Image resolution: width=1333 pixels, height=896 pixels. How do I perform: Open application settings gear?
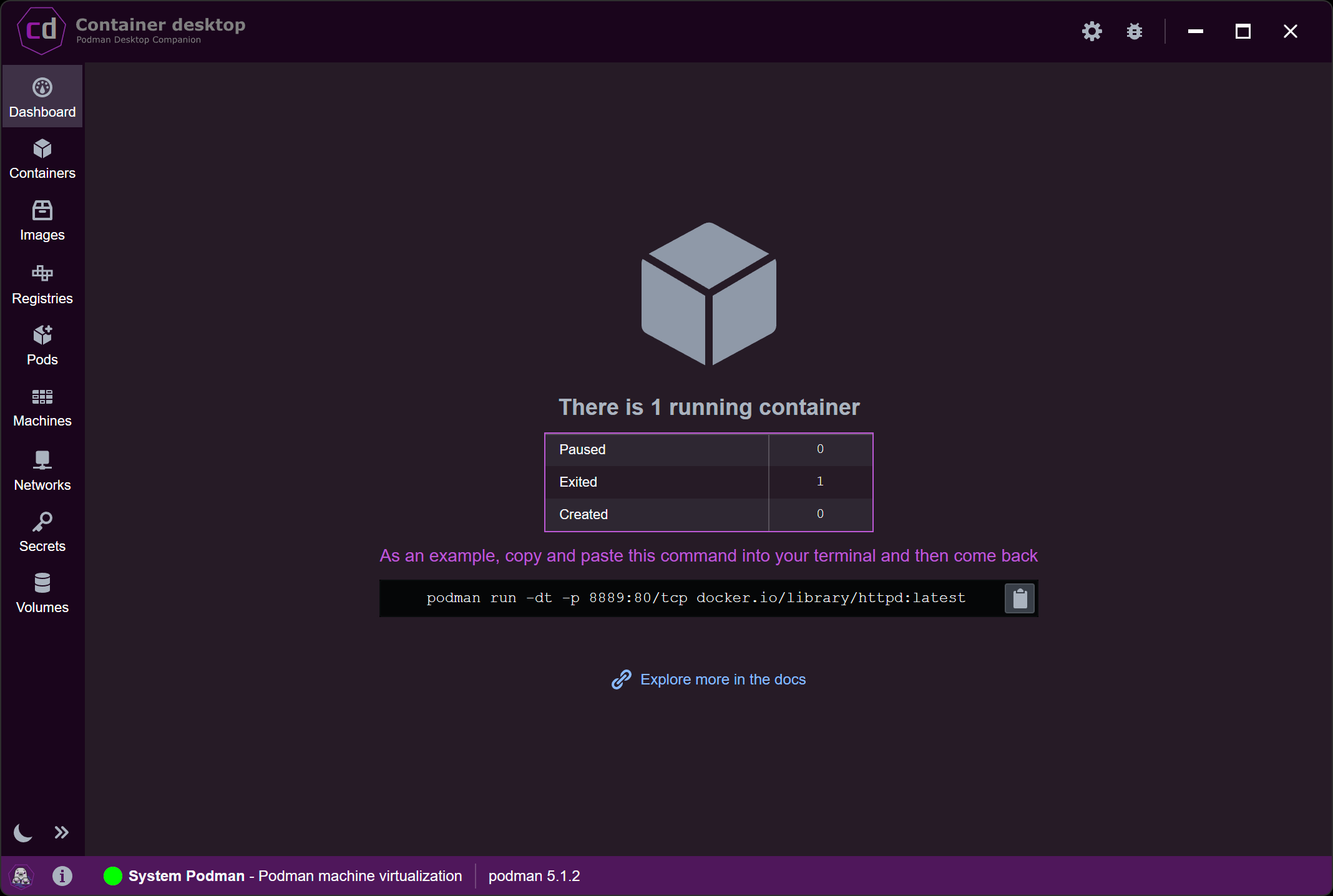pos(1092,31)
